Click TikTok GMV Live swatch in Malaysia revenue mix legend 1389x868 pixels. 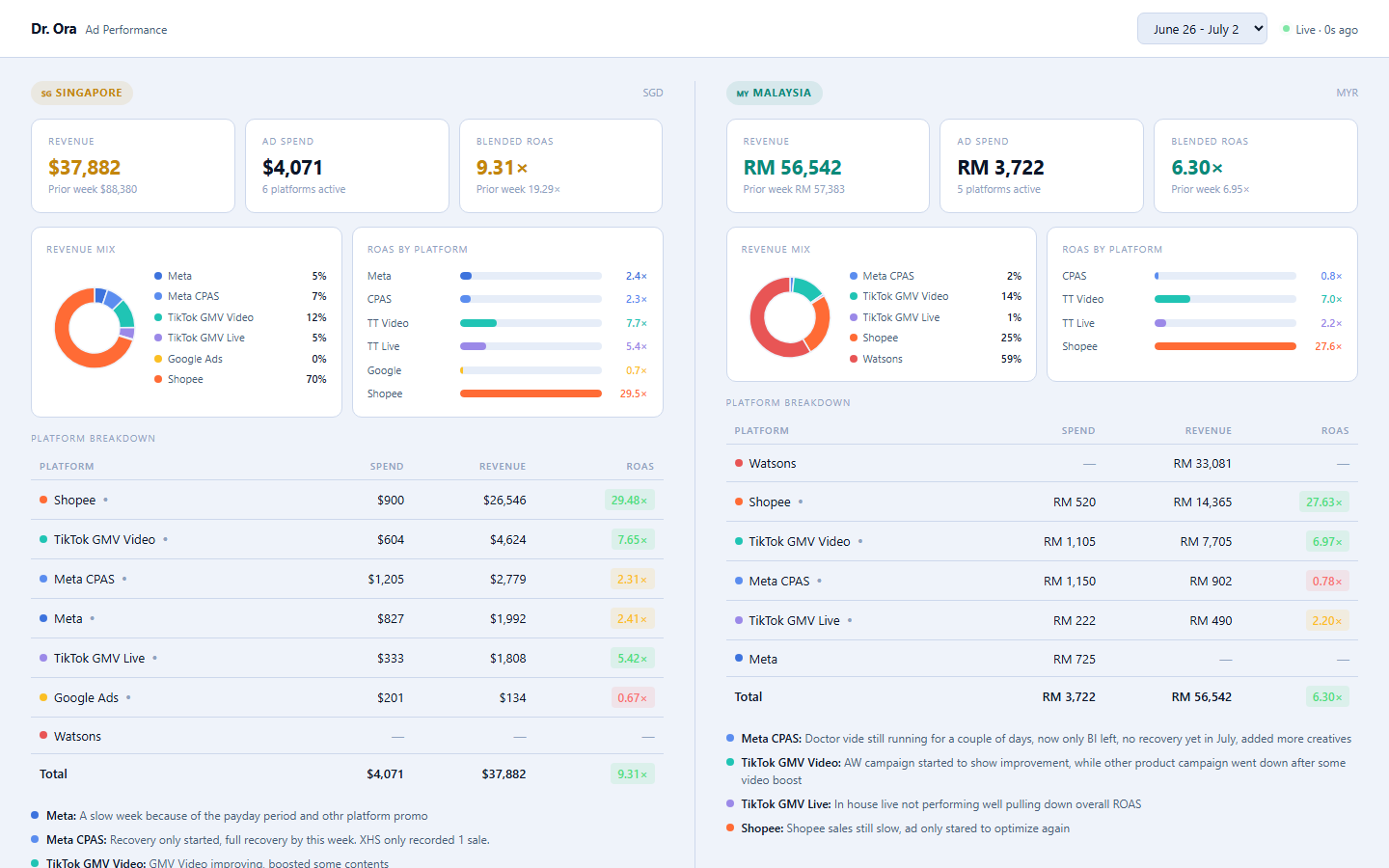tap(854, 317)
